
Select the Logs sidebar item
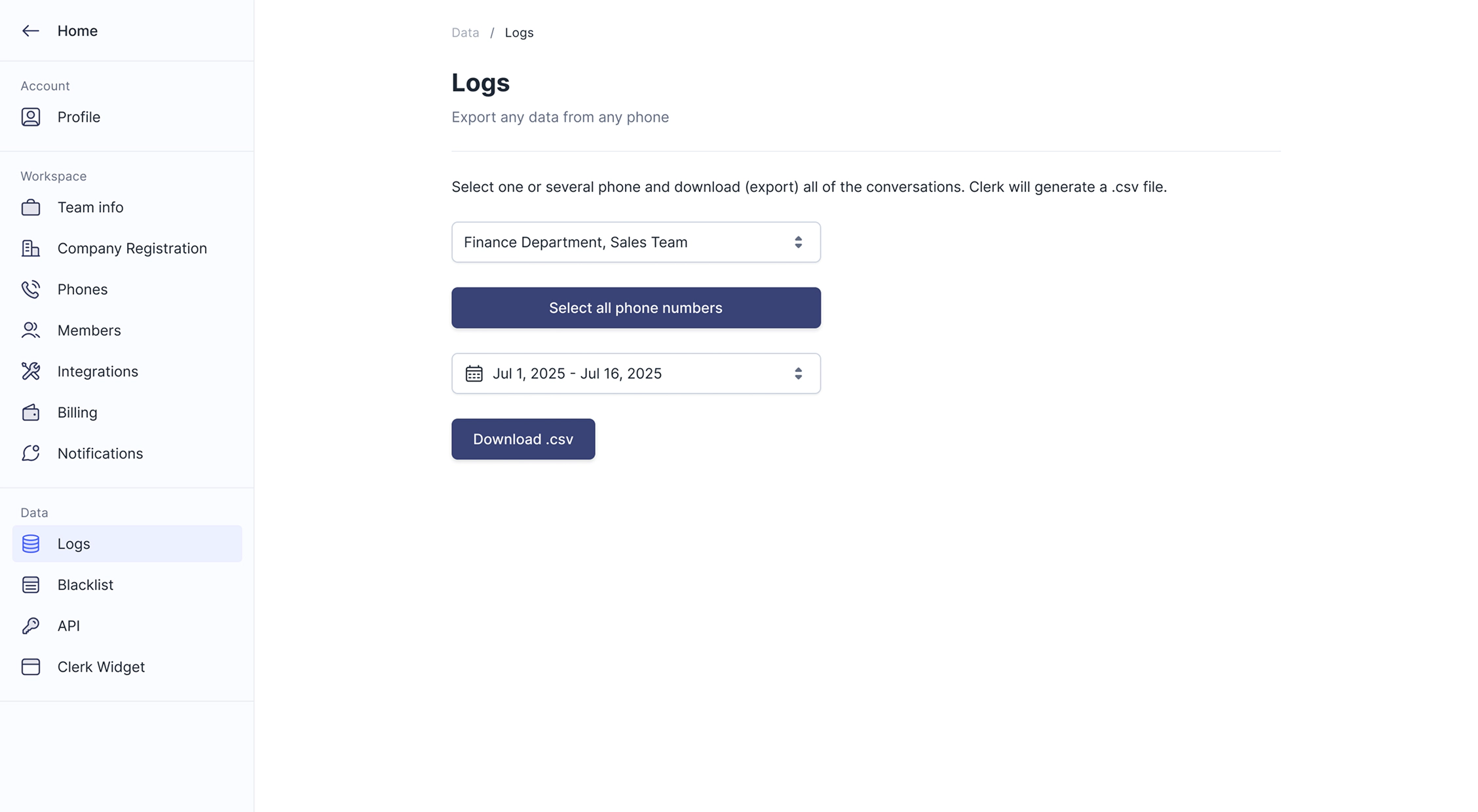[x=127, y=544]
